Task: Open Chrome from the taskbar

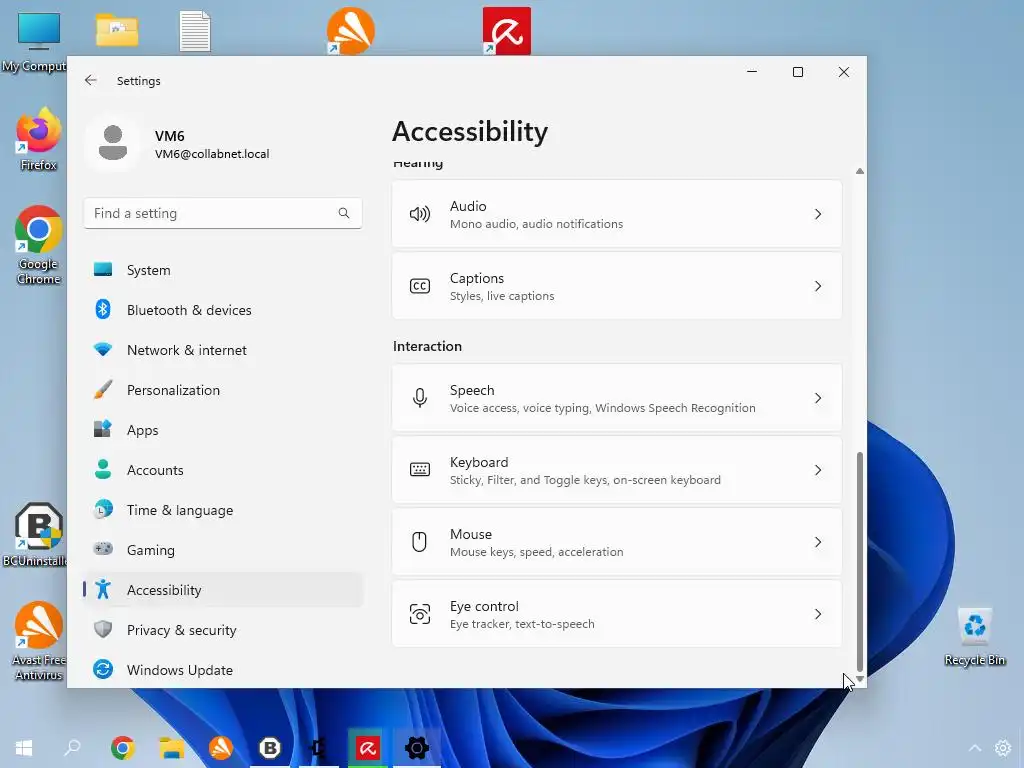Action: pyautogui.click(x=122, y=748)
